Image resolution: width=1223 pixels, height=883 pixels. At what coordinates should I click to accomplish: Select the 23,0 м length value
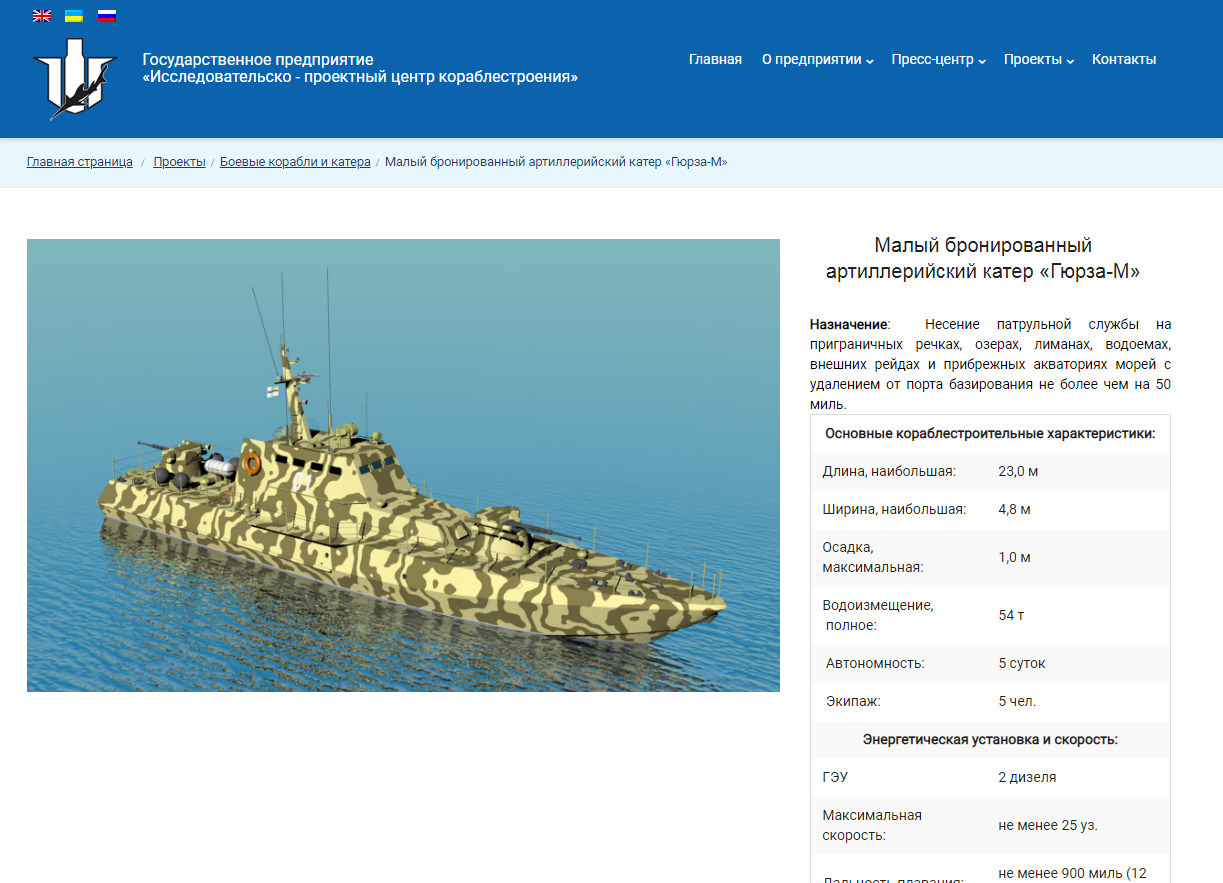tap(1018, 471)
